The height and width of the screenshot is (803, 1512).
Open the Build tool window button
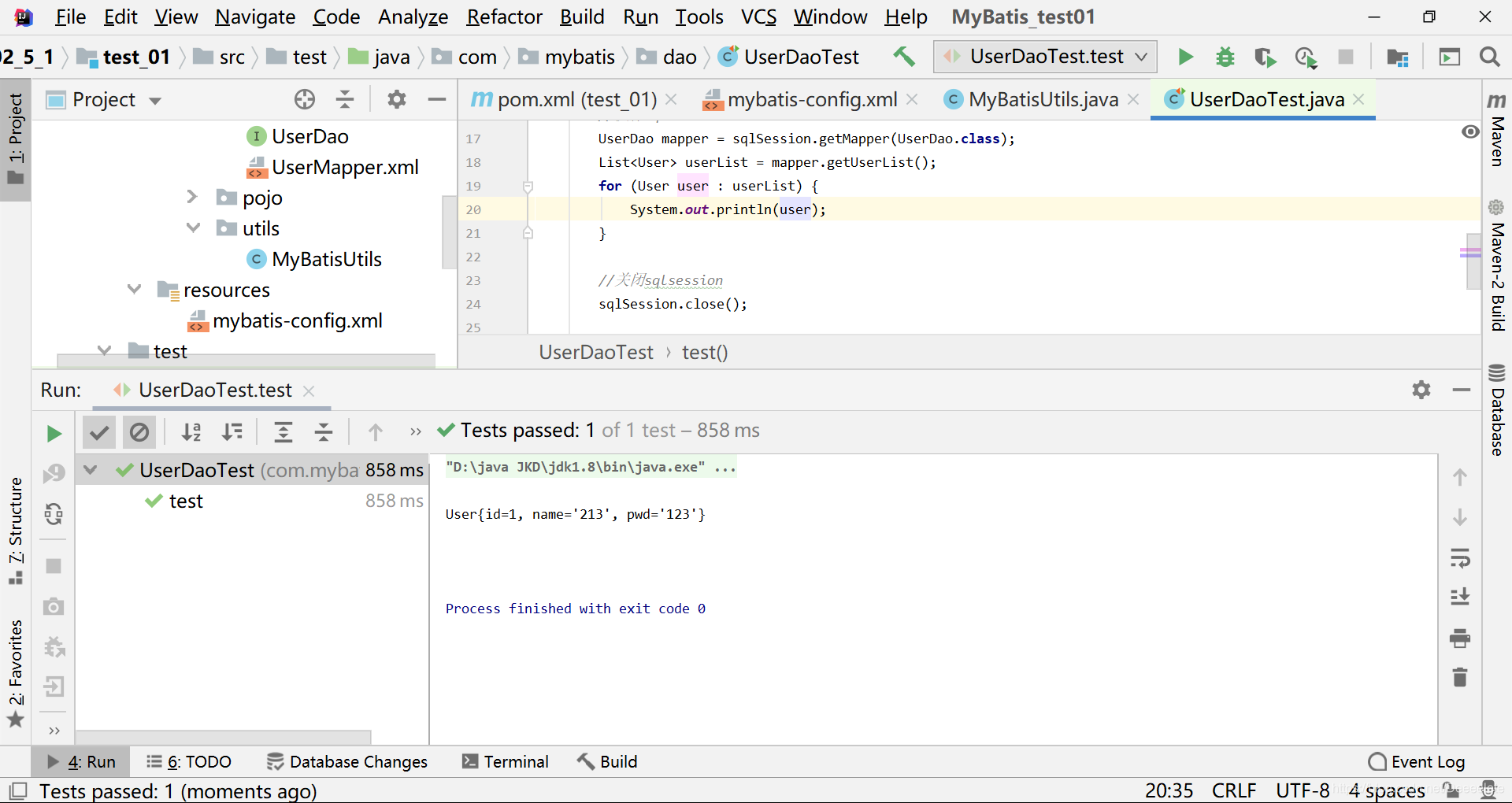click(606, 761)
